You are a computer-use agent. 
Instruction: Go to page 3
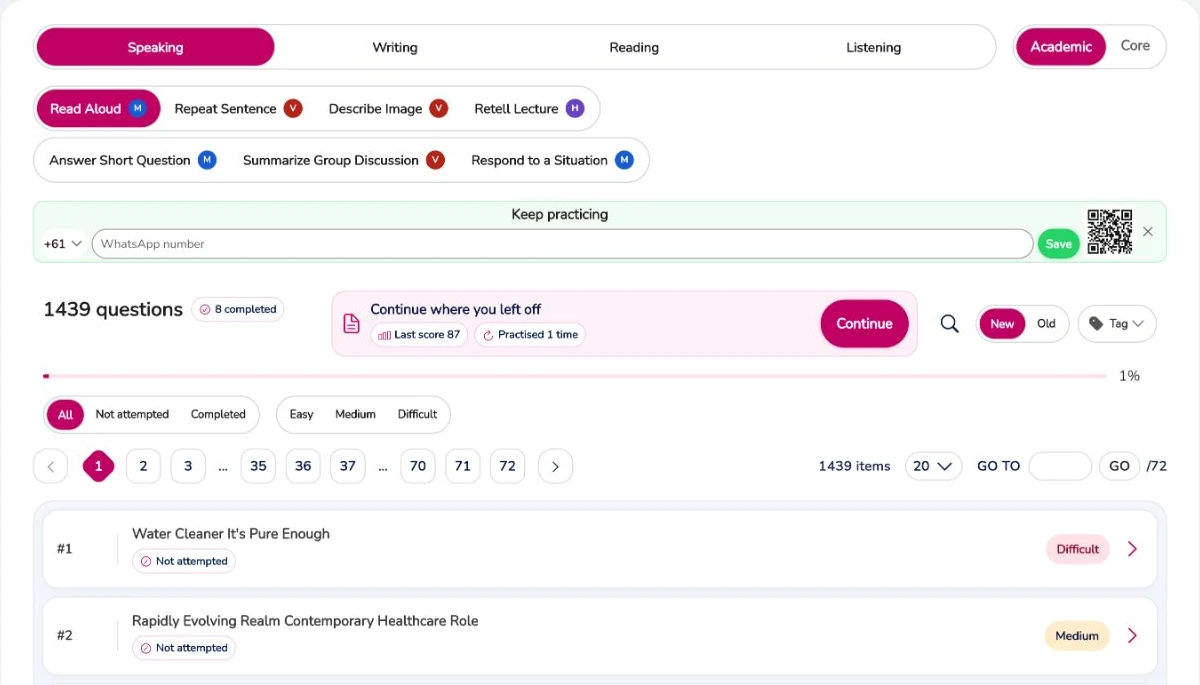(x=188, y=466)
